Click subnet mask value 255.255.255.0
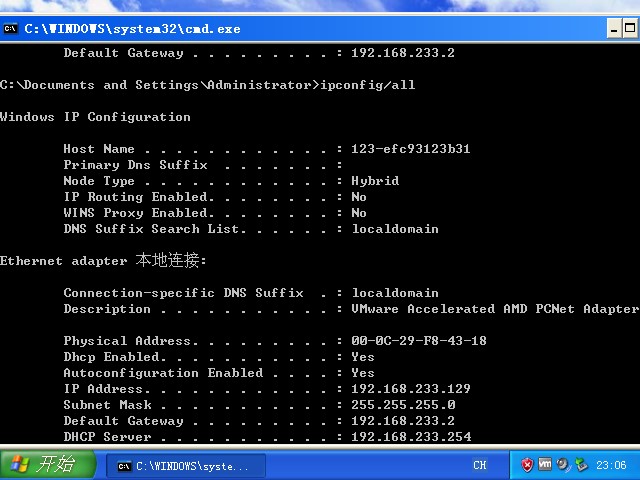 (403, 405)
